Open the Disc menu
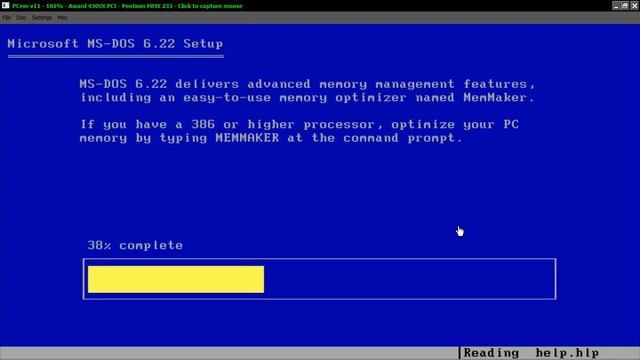Viewport: 640px width, 360px height. (x=21, y=18)
